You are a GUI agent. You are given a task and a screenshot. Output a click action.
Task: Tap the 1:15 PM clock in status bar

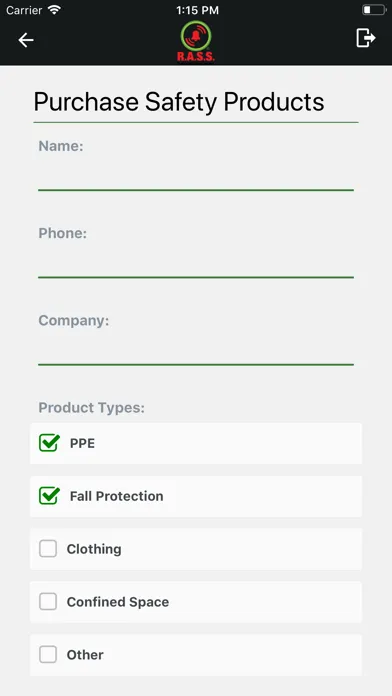pos(197,10)
